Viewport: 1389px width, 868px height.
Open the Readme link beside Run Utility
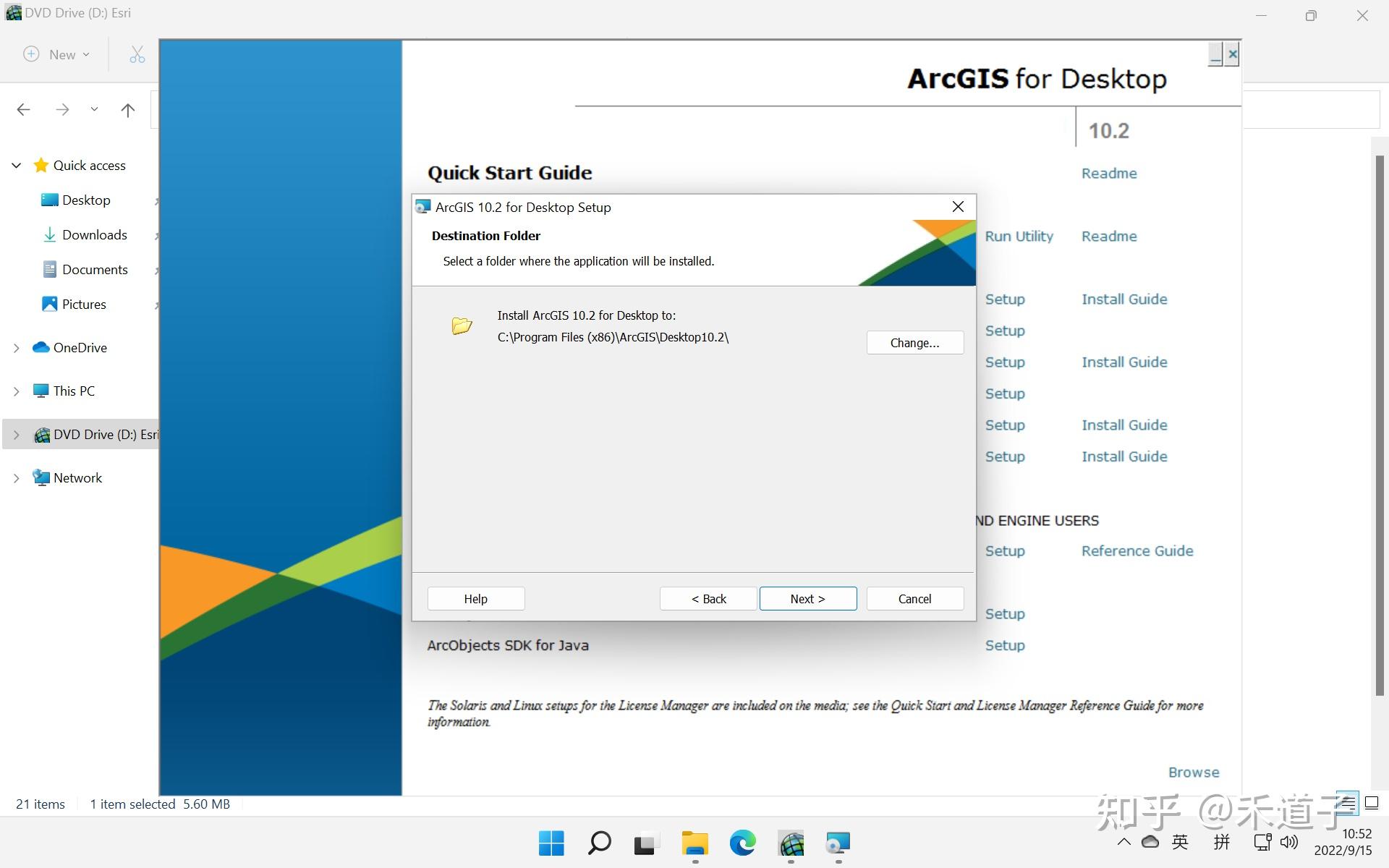(1108, 236)
